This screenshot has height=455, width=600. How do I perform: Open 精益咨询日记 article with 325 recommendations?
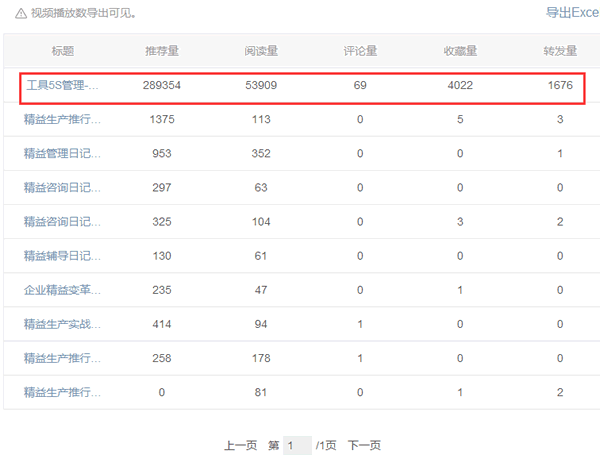tap(62, 222)
